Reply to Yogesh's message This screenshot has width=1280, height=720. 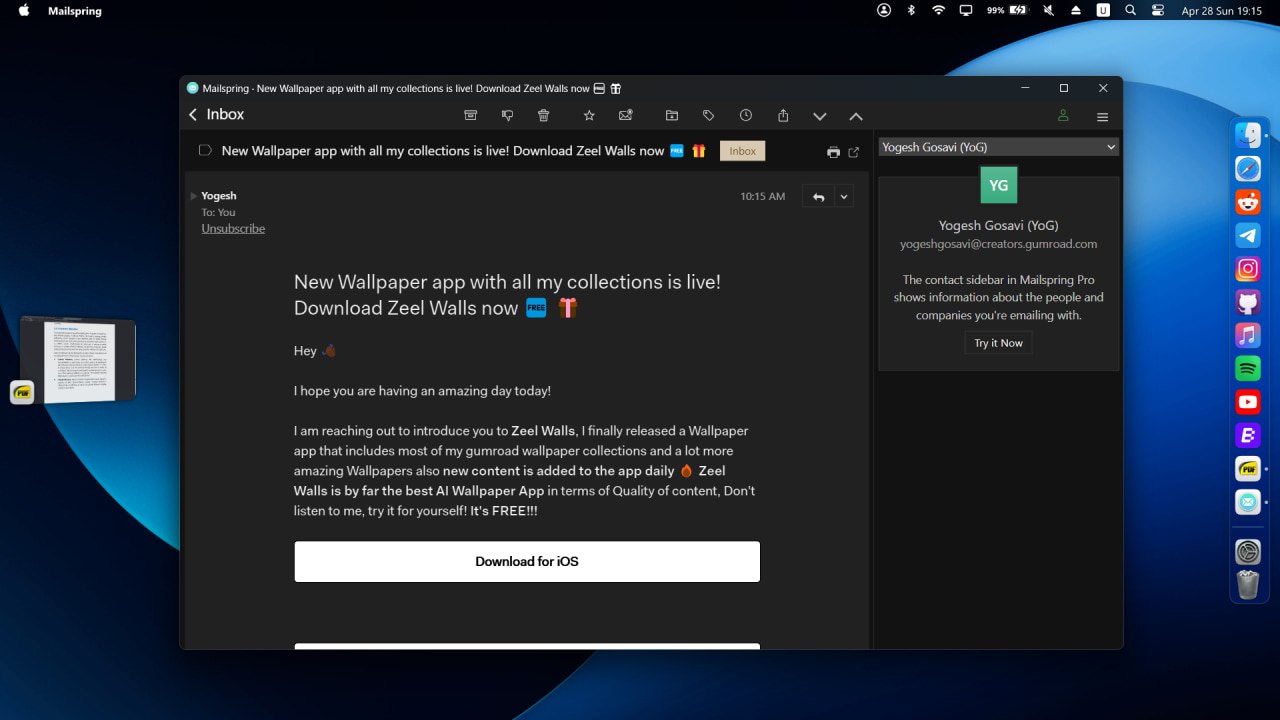point(818,197)
